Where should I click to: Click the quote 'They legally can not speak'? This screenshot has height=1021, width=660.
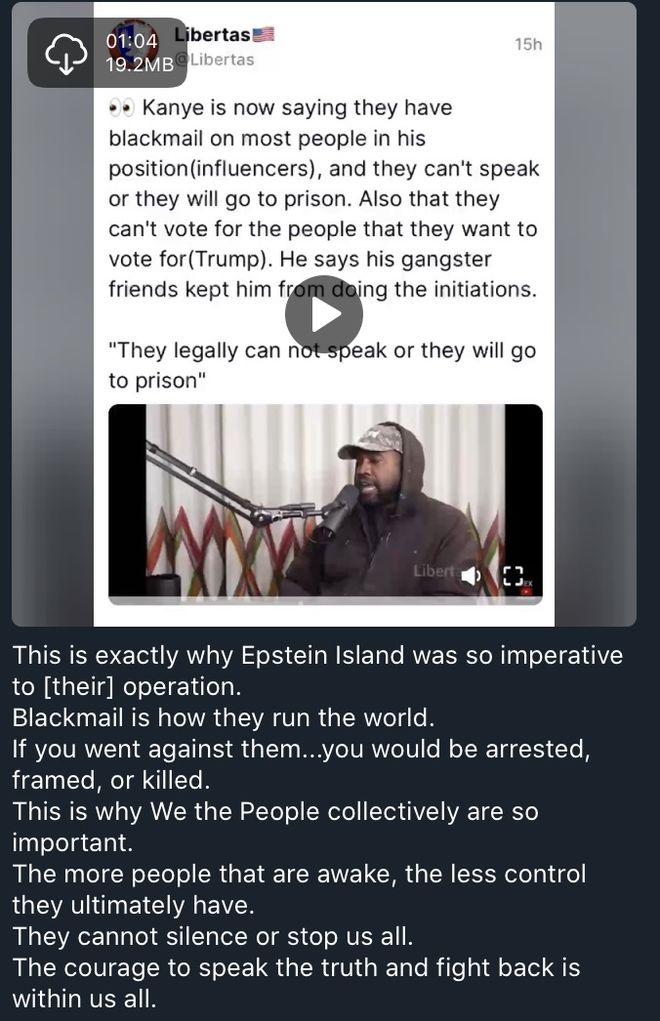[x=322, y=365]
